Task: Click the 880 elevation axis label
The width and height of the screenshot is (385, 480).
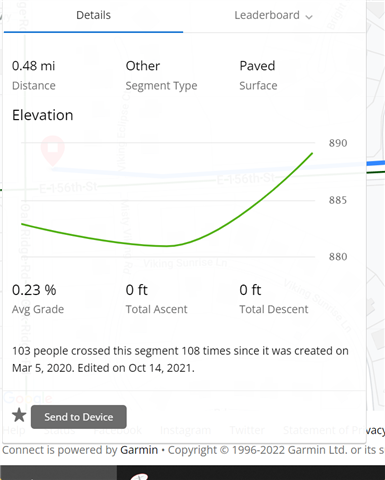Action: [338, 257]
